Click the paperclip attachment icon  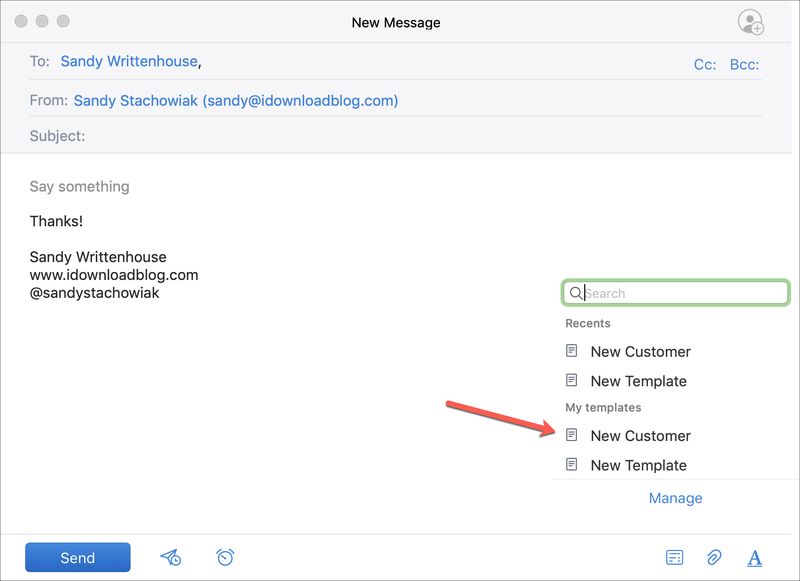tap(714, 558)
